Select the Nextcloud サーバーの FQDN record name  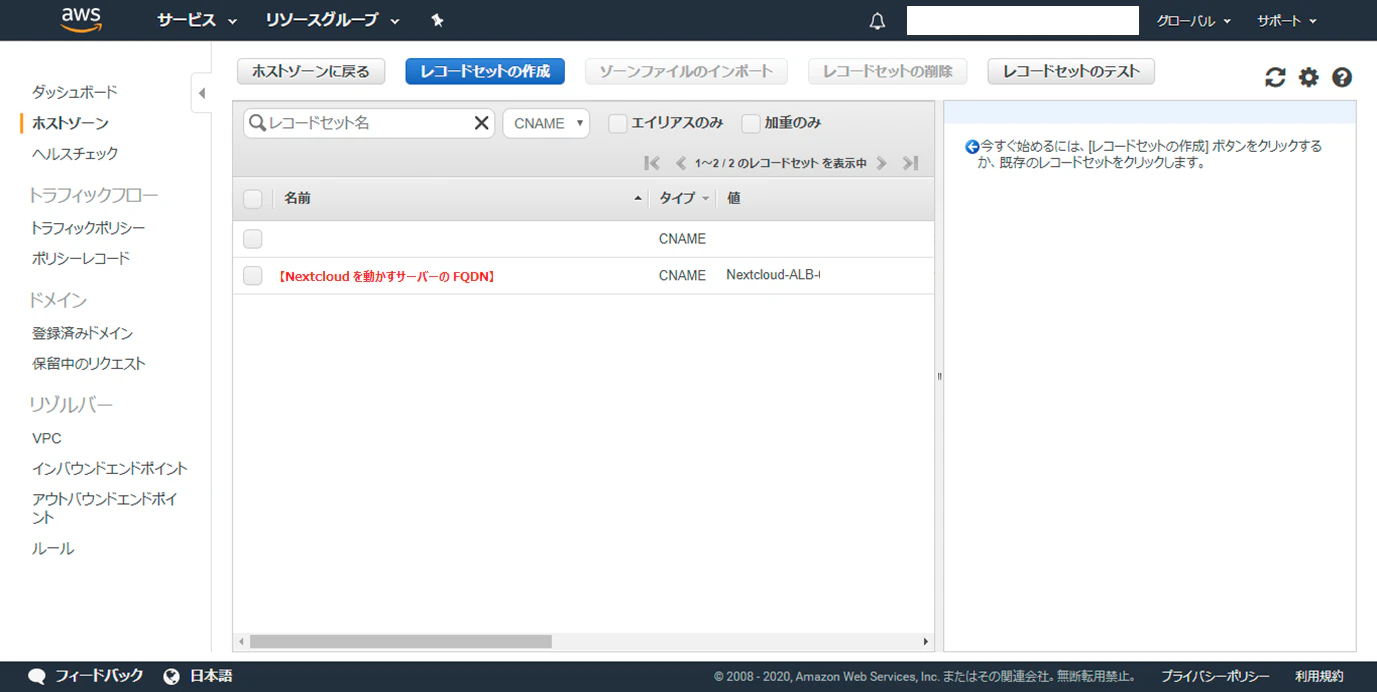coord(386,276)
